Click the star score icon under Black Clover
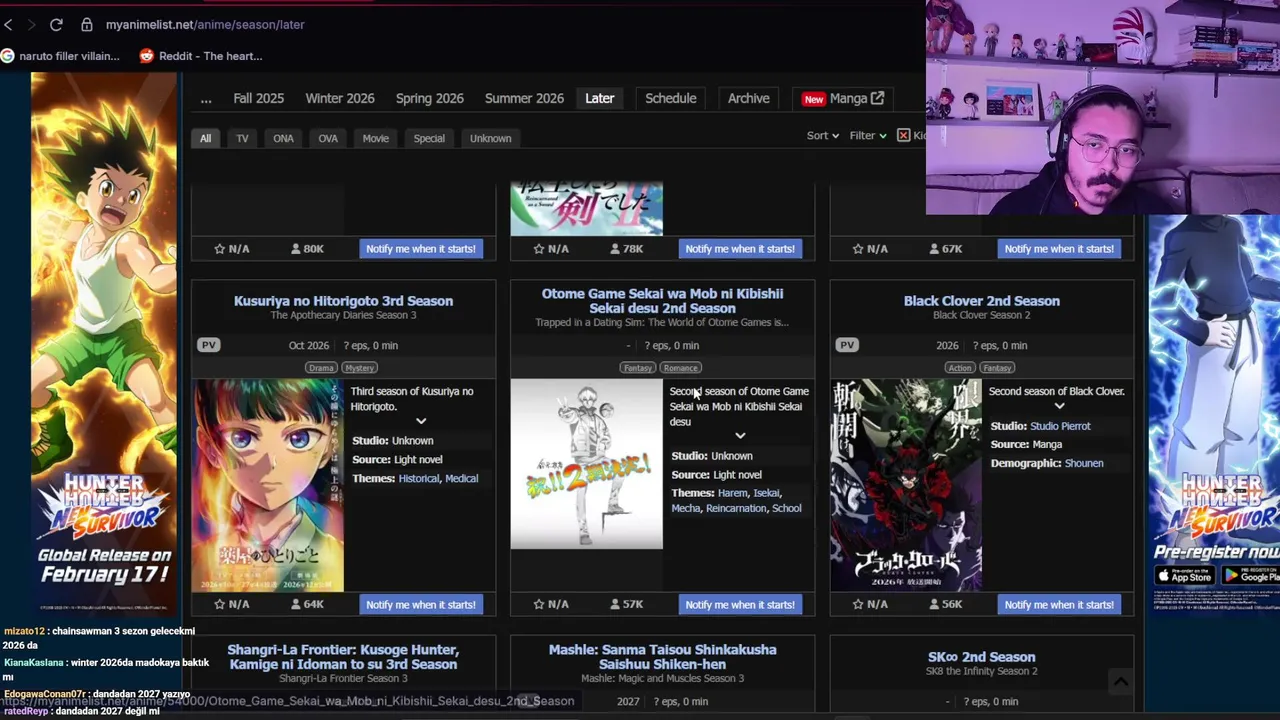This screenshot has height=720, width=1280. [x=857, y=604]
